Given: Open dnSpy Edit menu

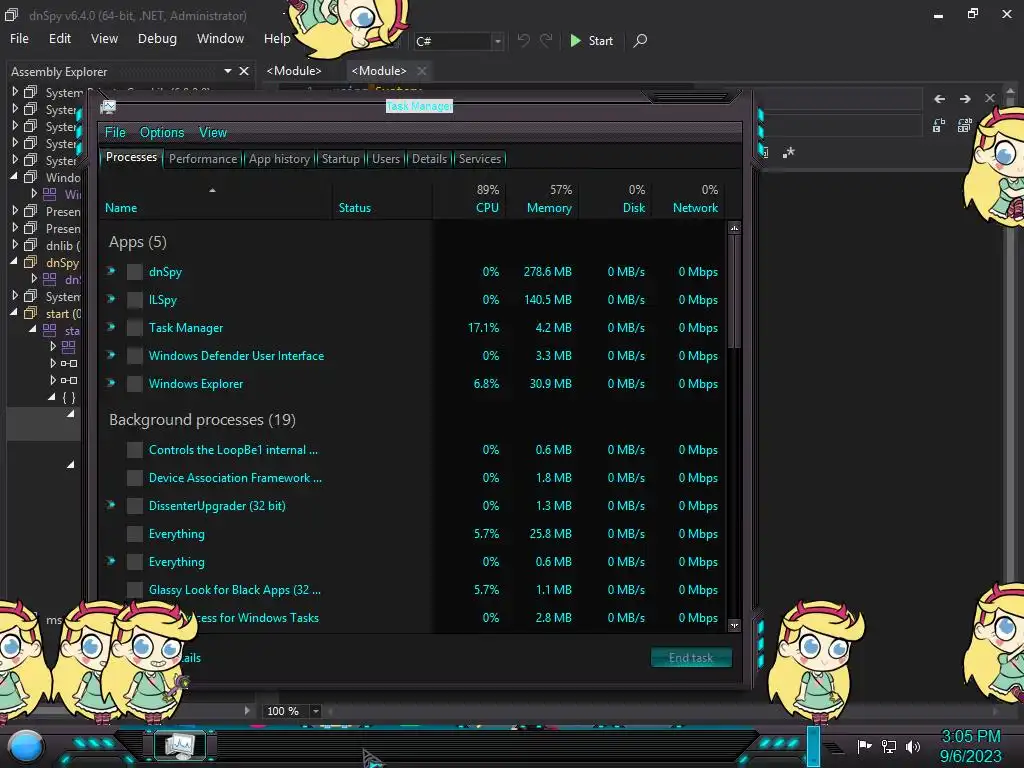Looking at the screenshot, I should coord(60,39).
